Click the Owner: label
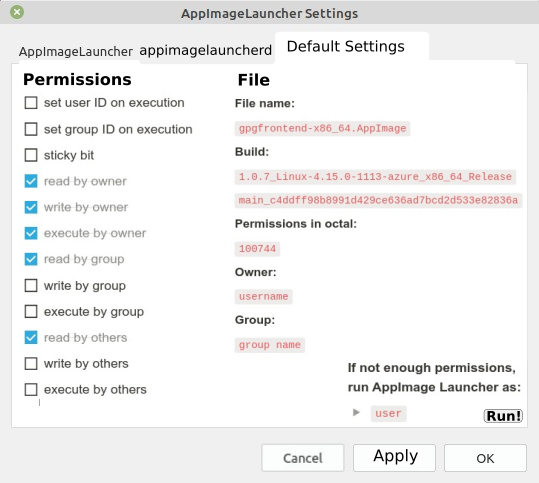539x483 pixels. [255, 272]
